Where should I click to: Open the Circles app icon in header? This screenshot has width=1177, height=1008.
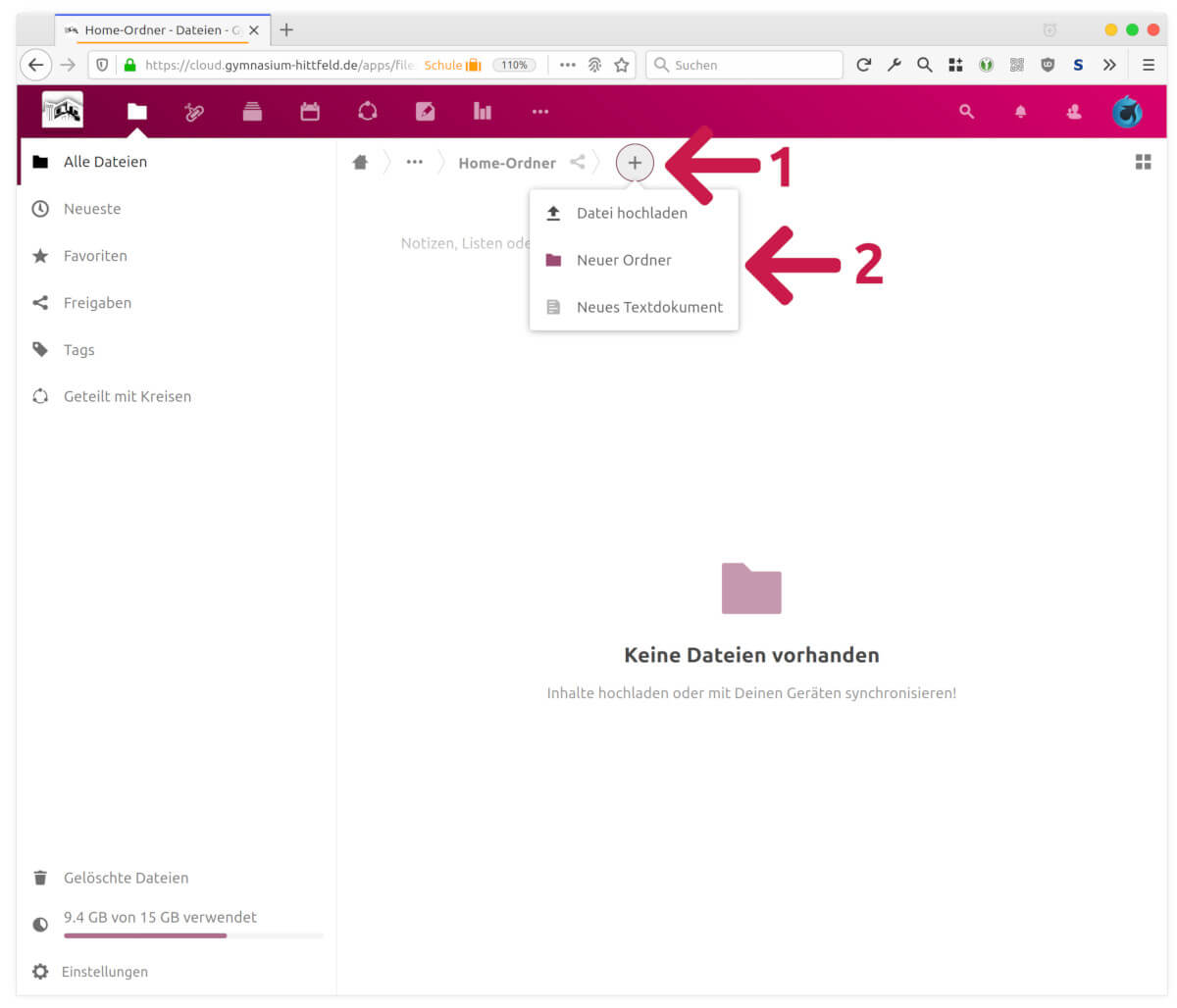pyautogui.click(x=368, y=112)
